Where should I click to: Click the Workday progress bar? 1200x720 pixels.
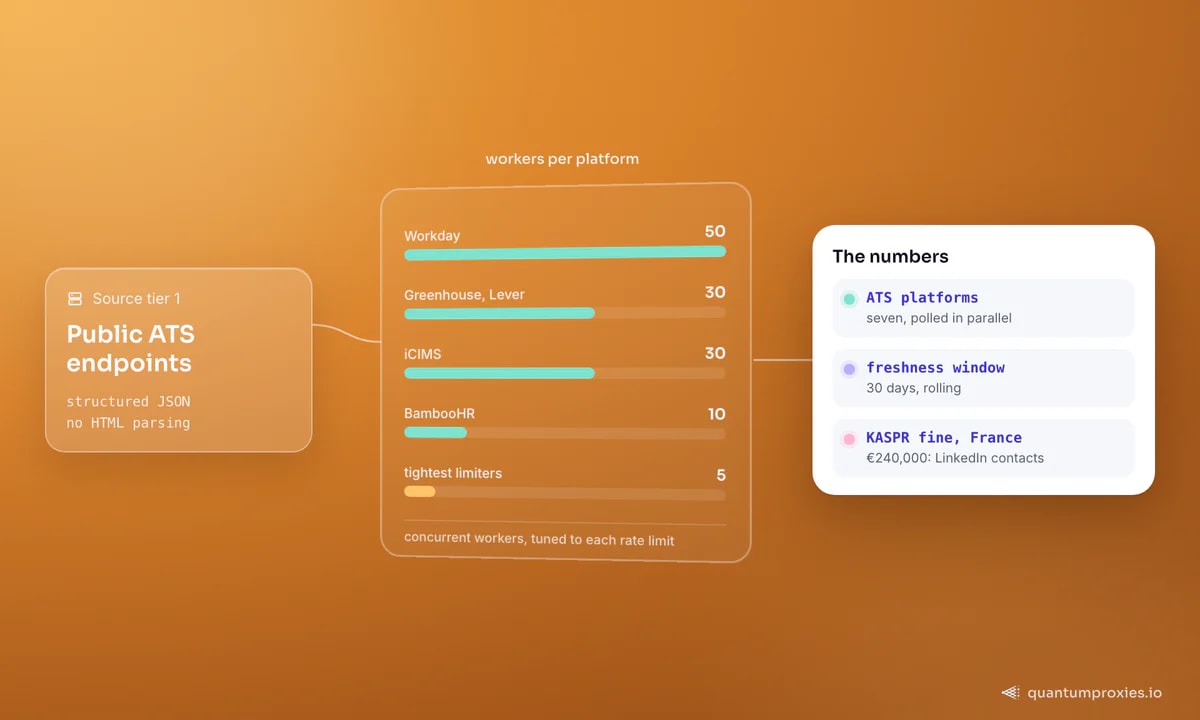pyautogui.click(x=565, y=252)
